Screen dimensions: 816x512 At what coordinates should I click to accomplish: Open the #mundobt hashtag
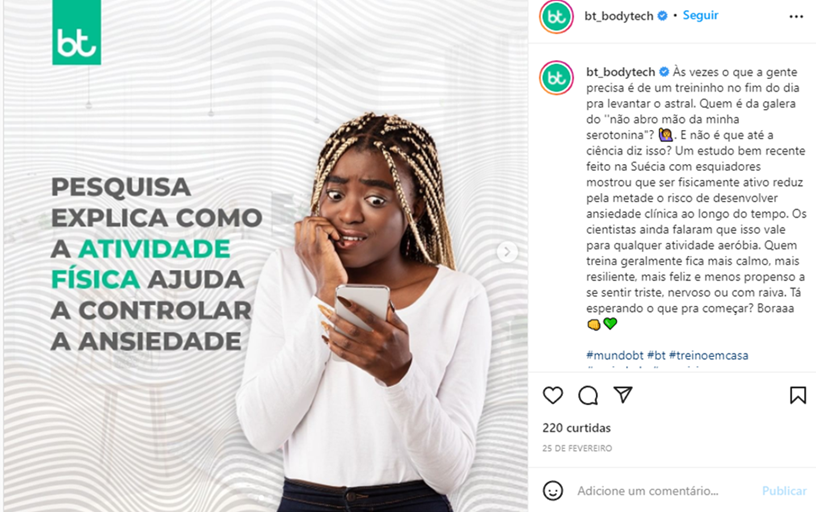615,355
